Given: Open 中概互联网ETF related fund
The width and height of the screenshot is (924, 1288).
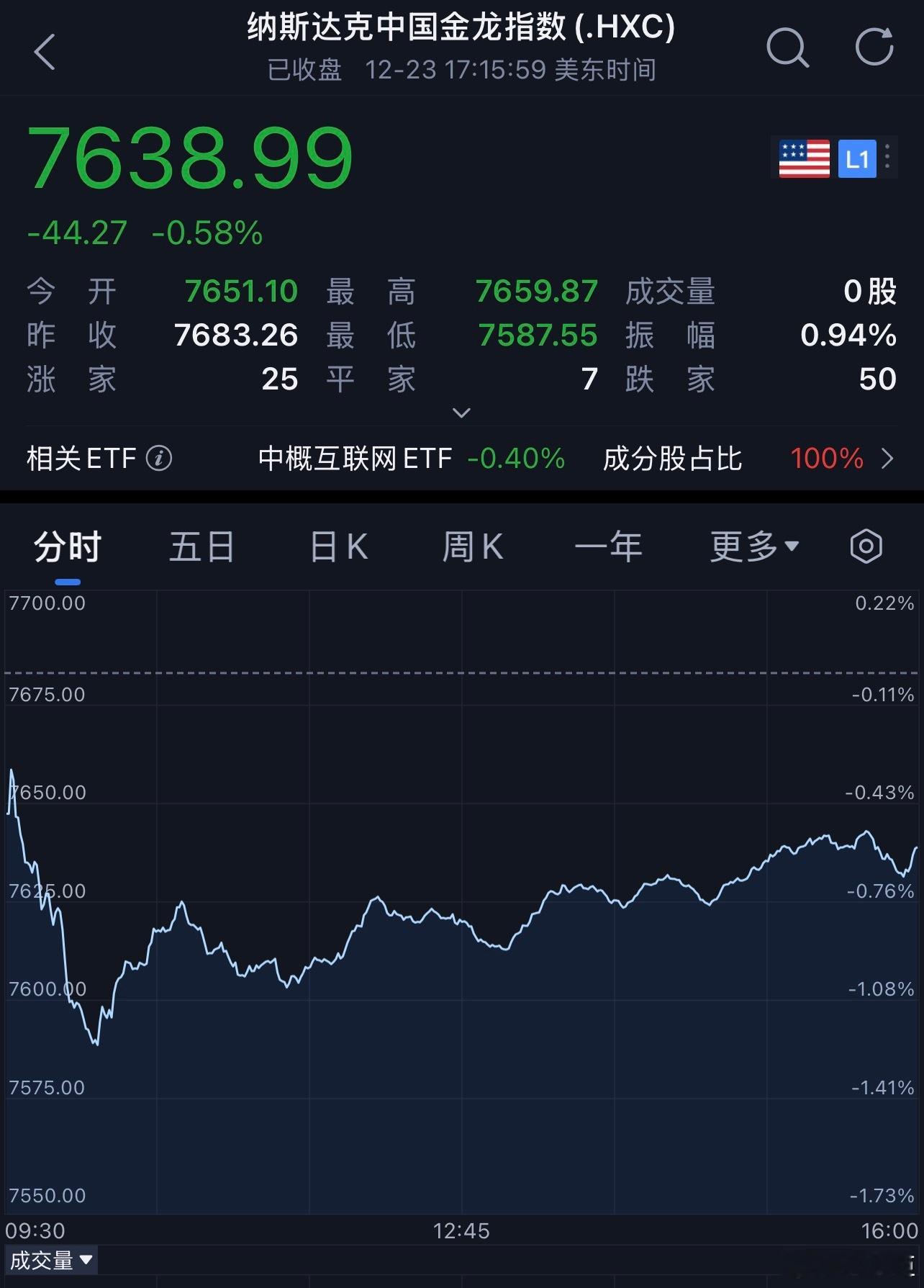Looking at the screenshot, I should (355, 459).
